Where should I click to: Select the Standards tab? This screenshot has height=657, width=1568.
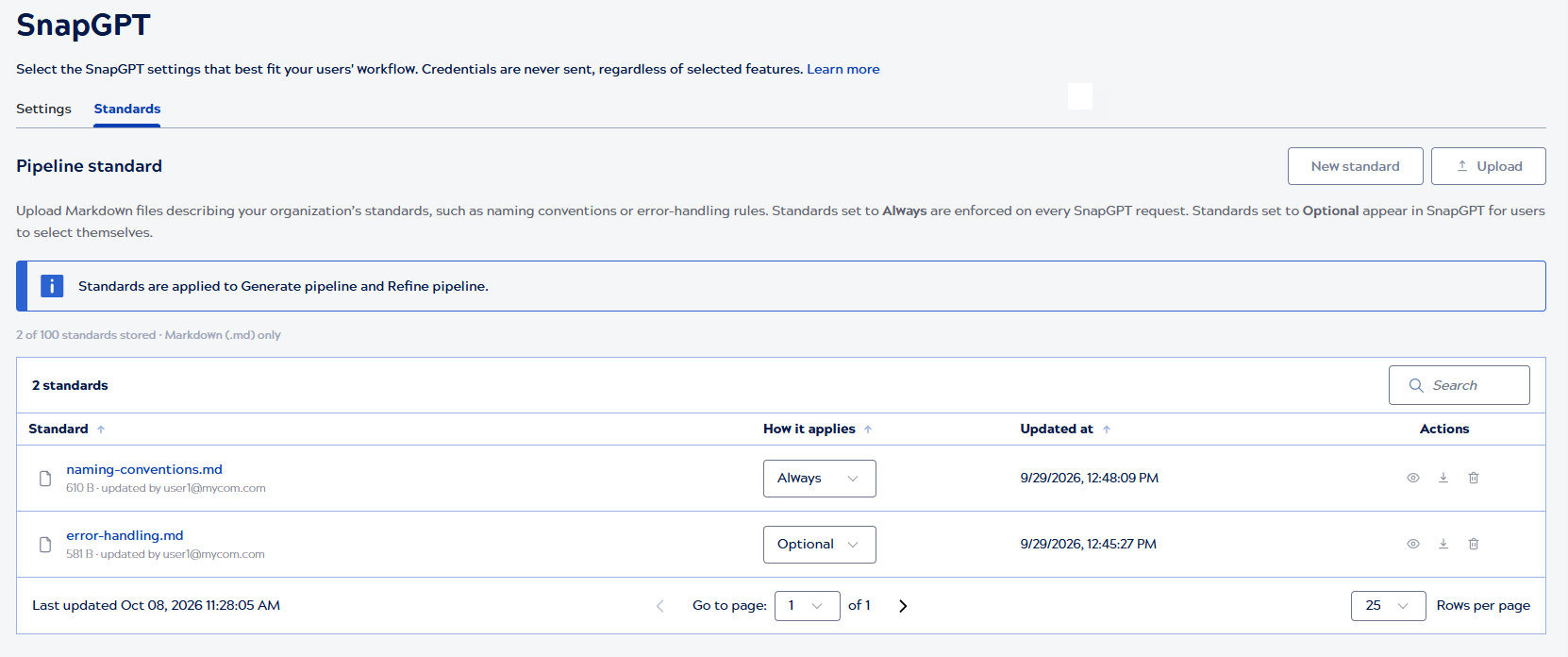127,109
